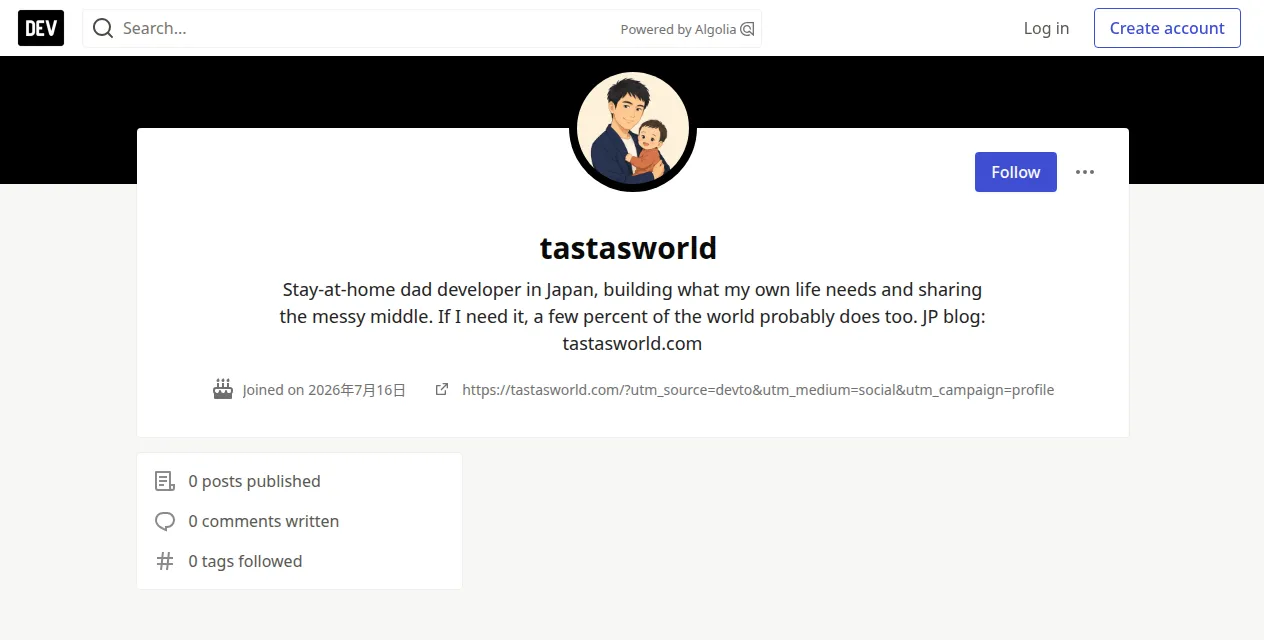Click the Create account button
This screenshot has height=640, width=1264.
pos(1167,28)
